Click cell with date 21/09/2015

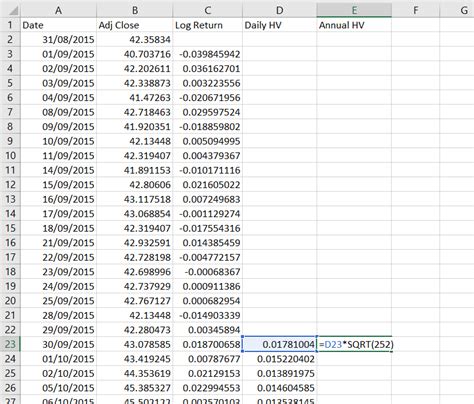click(x=58, y=242)
